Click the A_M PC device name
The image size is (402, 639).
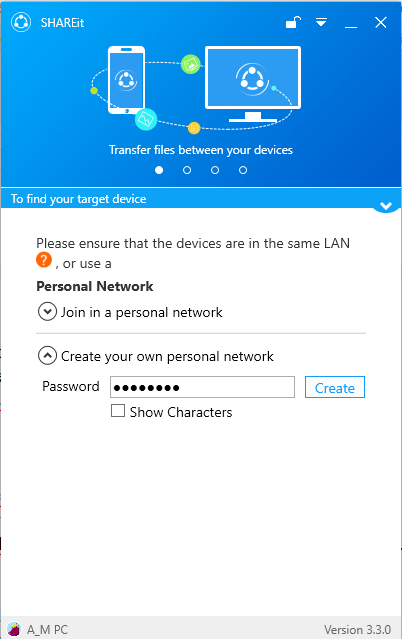[47, 630]
